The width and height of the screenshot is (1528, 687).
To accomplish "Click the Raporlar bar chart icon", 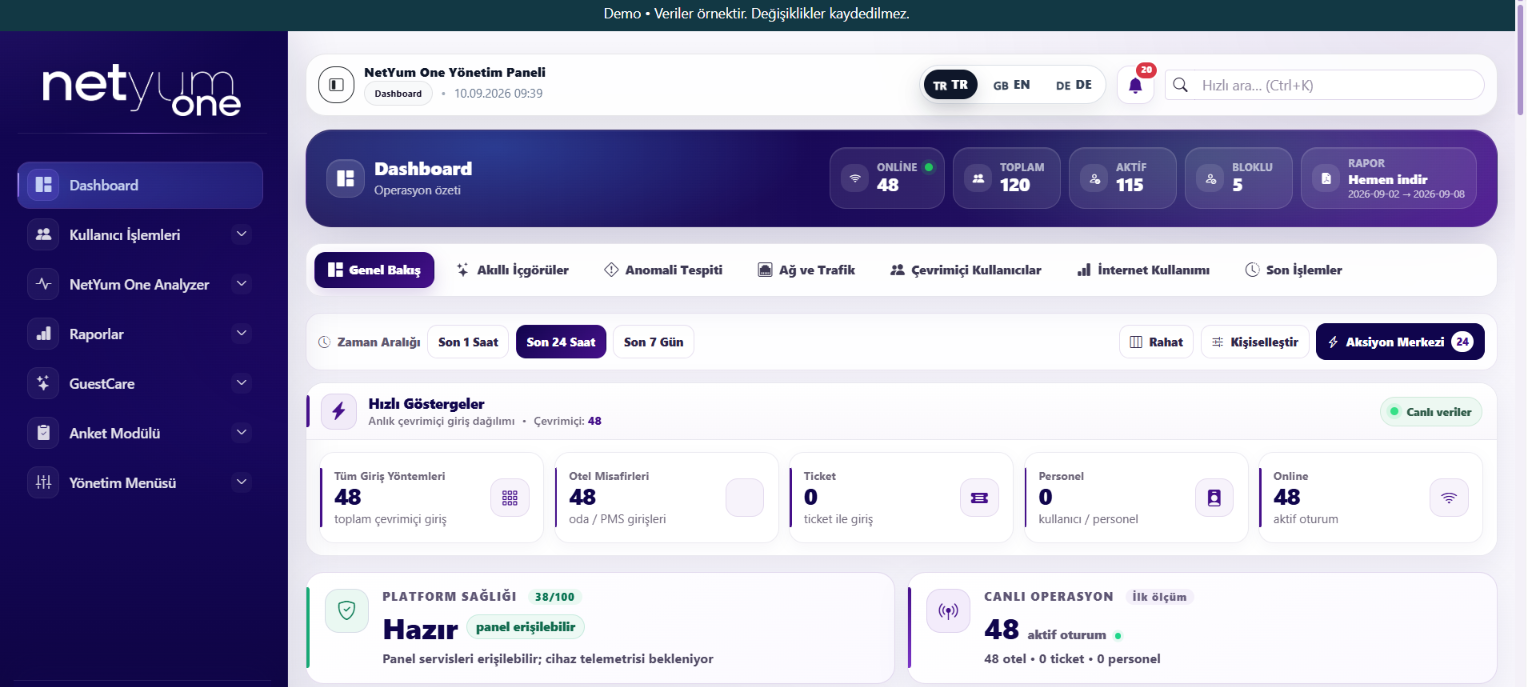I will point(43,334).
